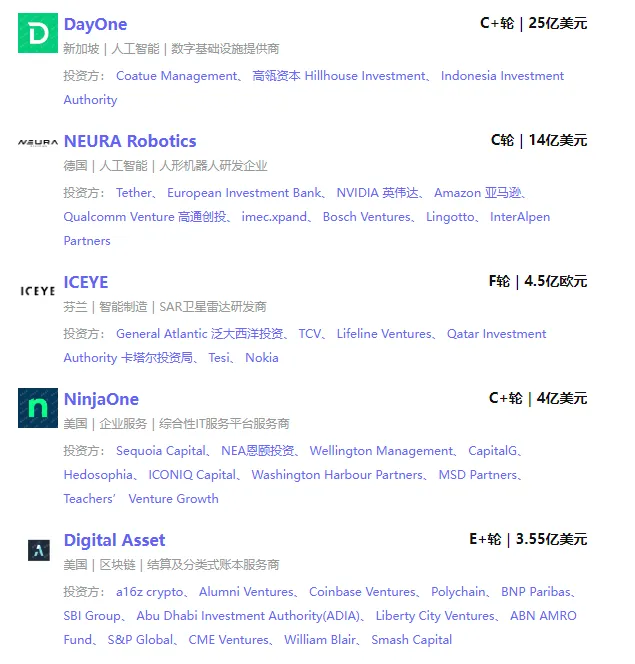The image size is (635, 664).
Task: Open the Digital Asset title link
Action: coord(114,540)
